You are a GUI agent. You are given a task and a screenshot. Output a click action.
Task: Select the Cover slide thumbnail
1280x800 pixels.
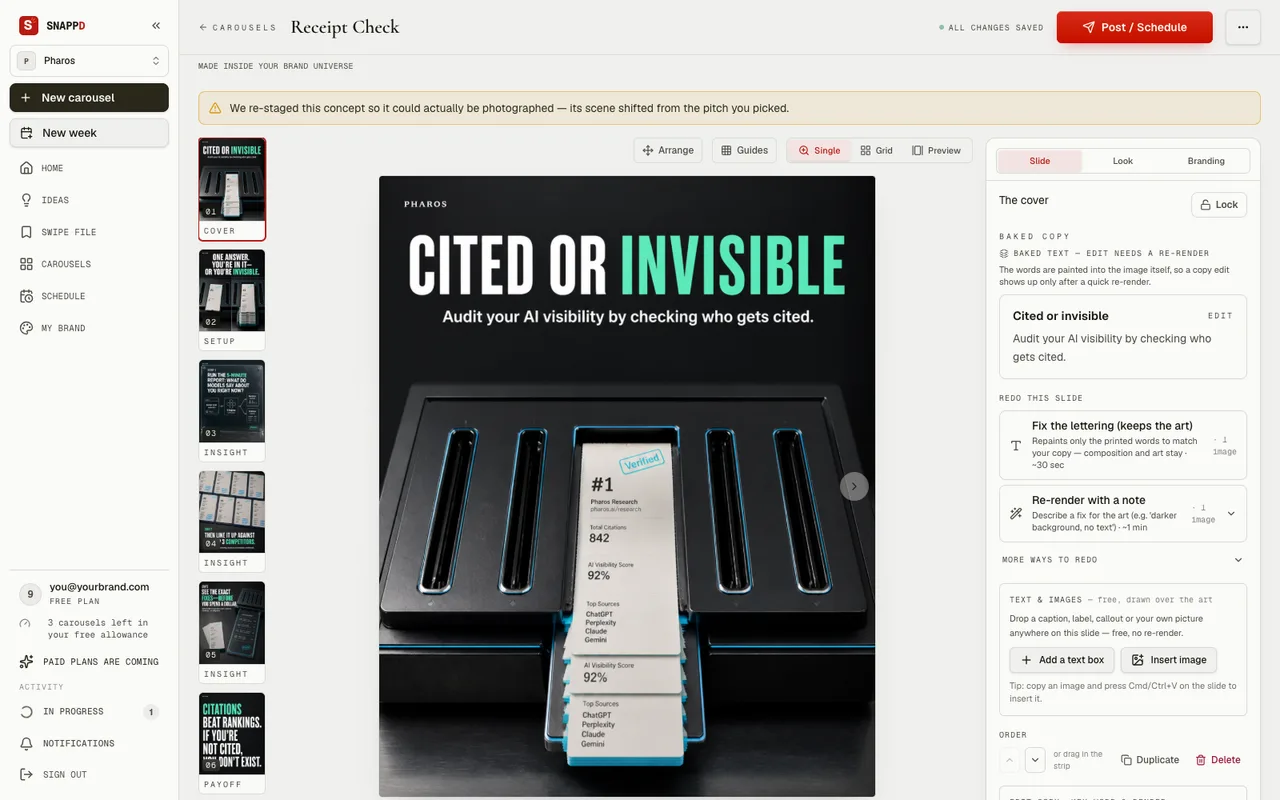click(x=232, y=189)
